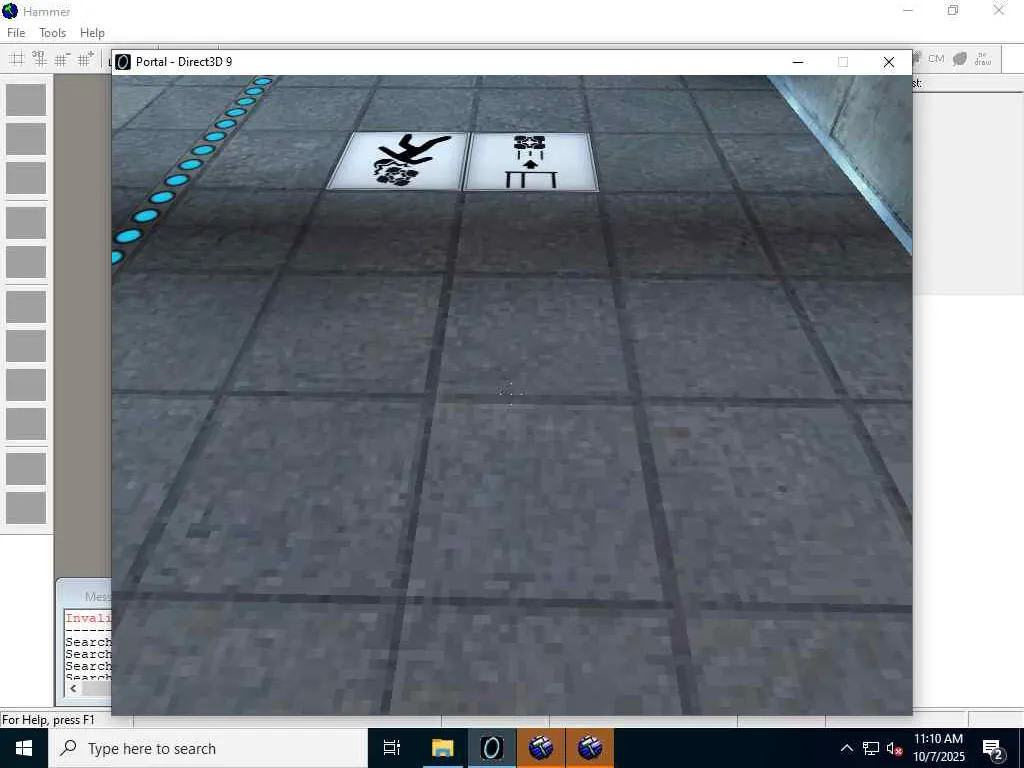
Task: Open the Windows Start menu
Action: [24, 748]
